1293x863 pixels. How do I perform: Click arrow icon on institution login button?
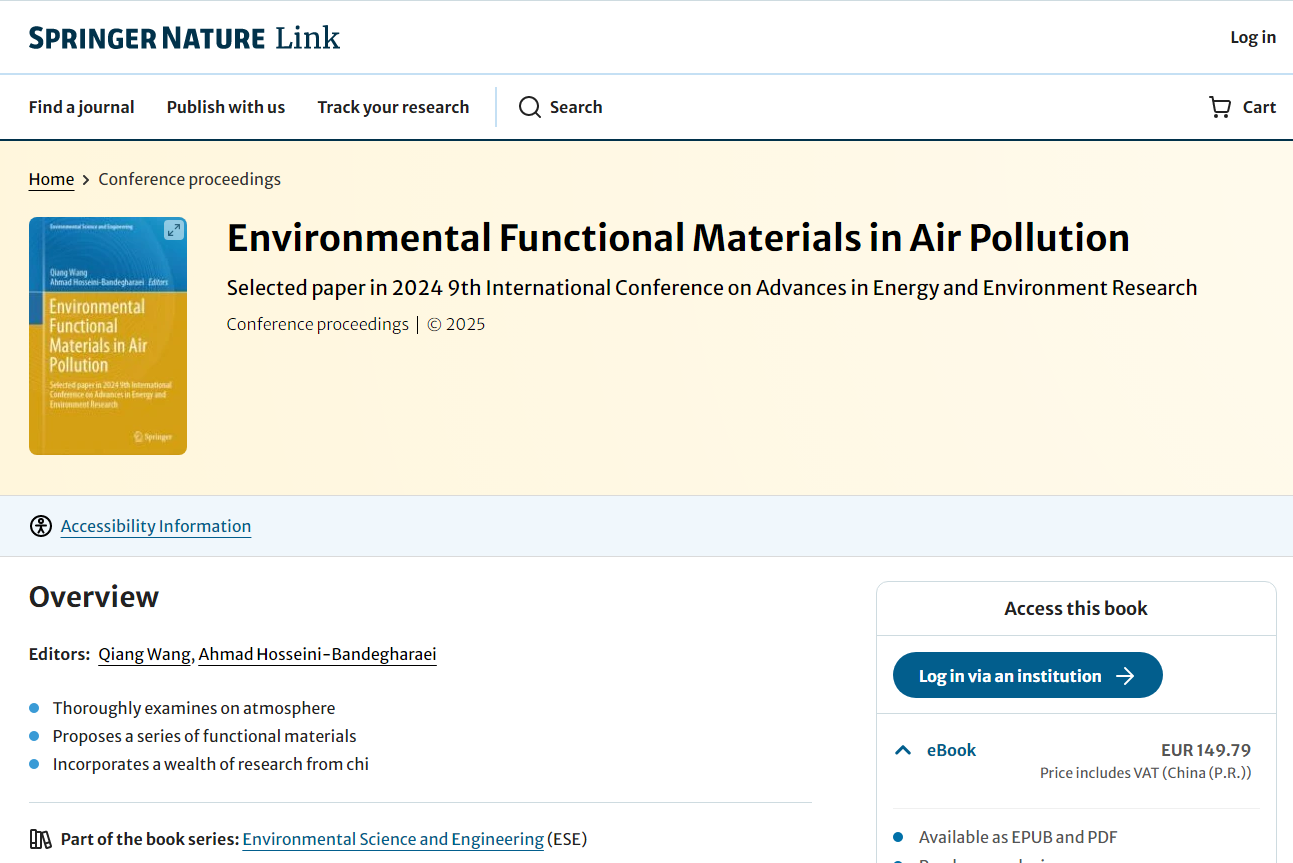(x=1125, y=676)
